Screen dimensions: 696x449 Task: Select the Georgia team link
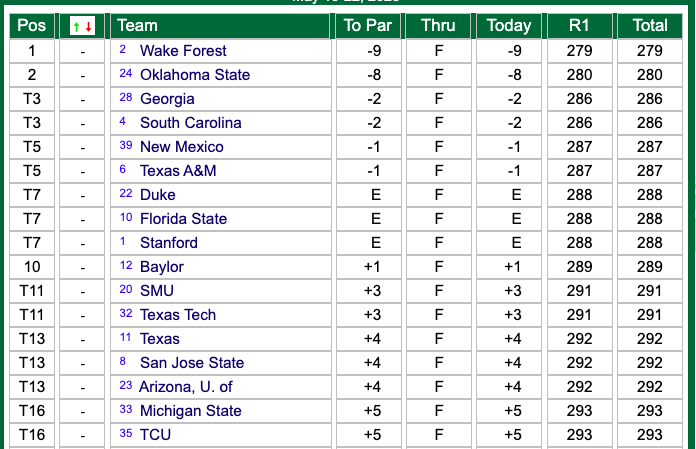tap(167, 98)
